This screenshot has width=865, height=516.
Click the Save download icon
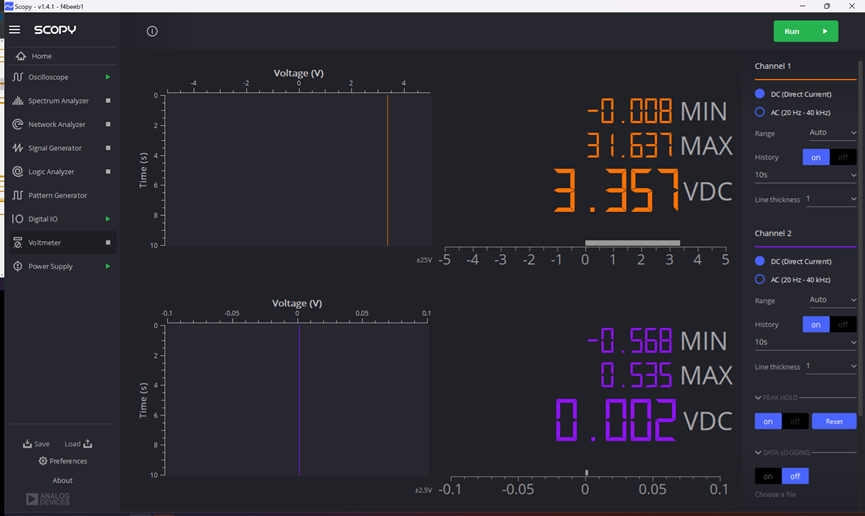[27, 444]
